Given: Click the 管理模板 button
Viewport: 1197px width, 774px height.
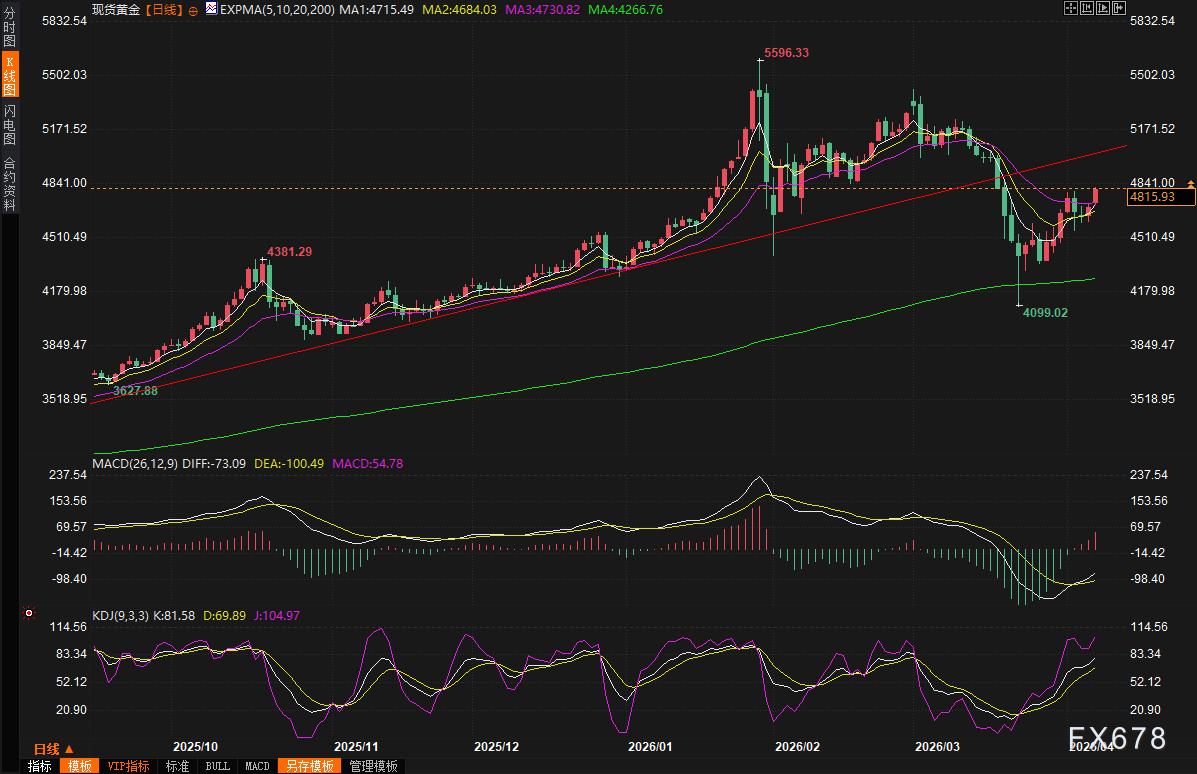Looking at the screenshot, I should [x=373, y=766].
